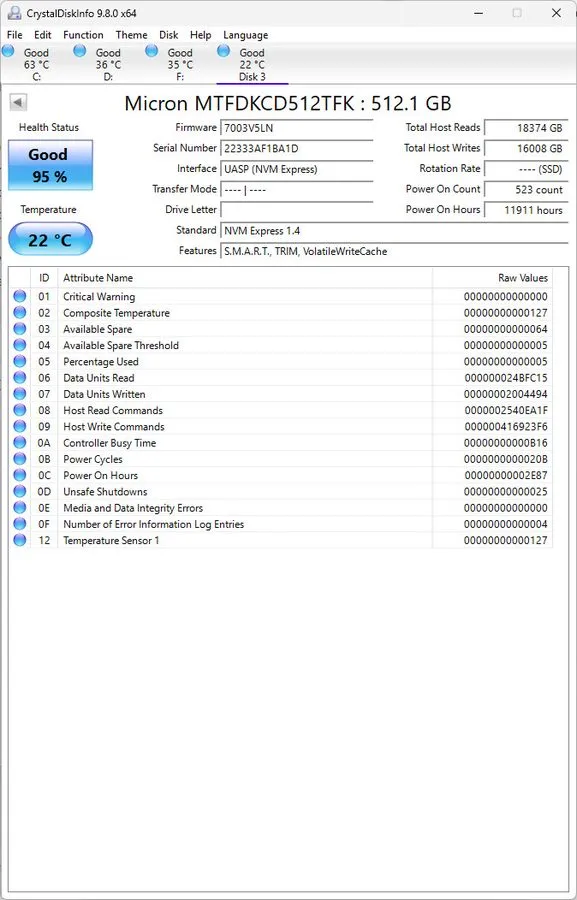The height and width of the screenshot is (900, 577).
Task: Click the previous disk arrow button
Action: [x=18, y=103]
